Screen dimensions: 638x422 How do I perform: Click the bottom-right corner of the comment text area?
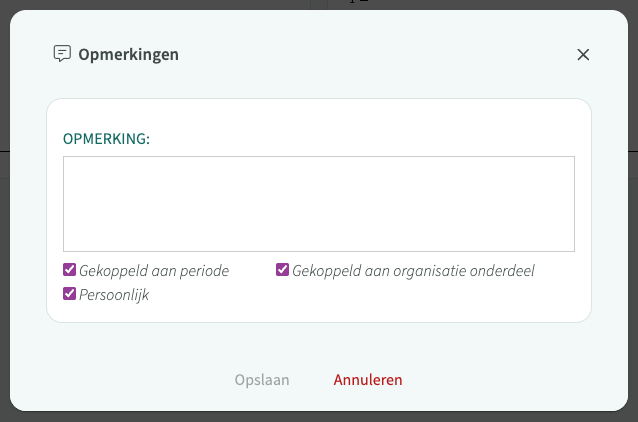(570, 247)
